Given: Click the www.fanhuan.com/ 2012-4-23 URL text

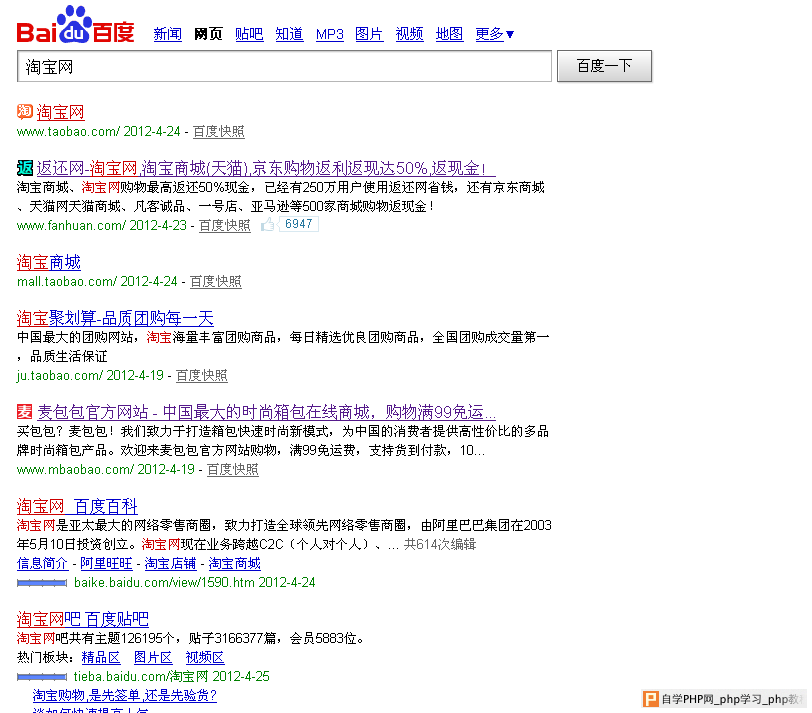Looking at the screenshot, I should tap(102, 225).
